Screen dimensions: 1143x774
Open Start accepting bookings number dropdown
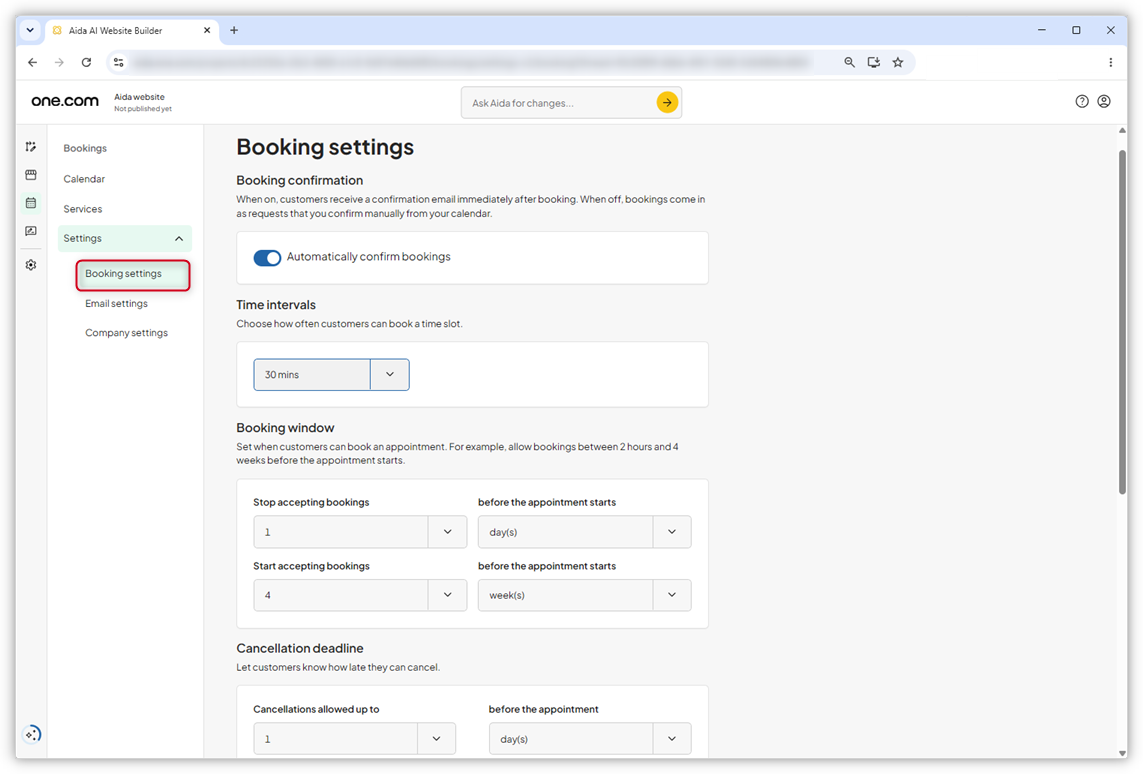pyautogui.click(x=360, y=595)
